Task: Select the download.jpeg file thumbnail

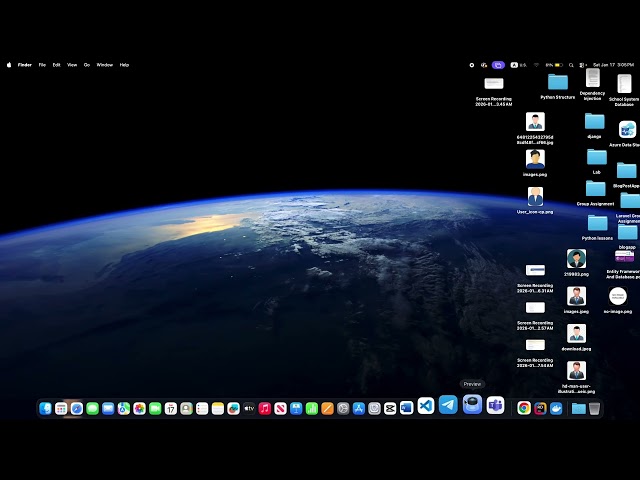Action: 576,333
